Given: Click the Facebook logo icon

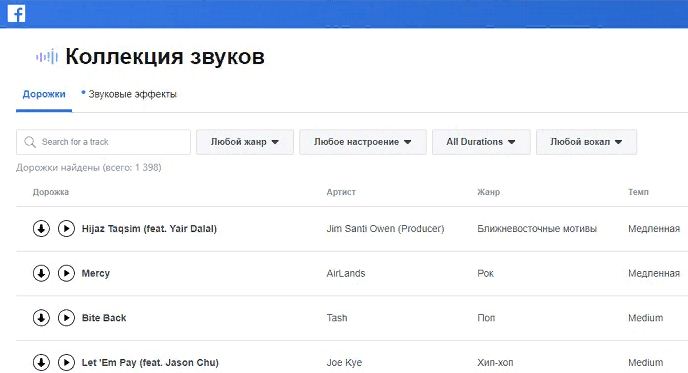Looking at the screenshot, I should 16,13.
